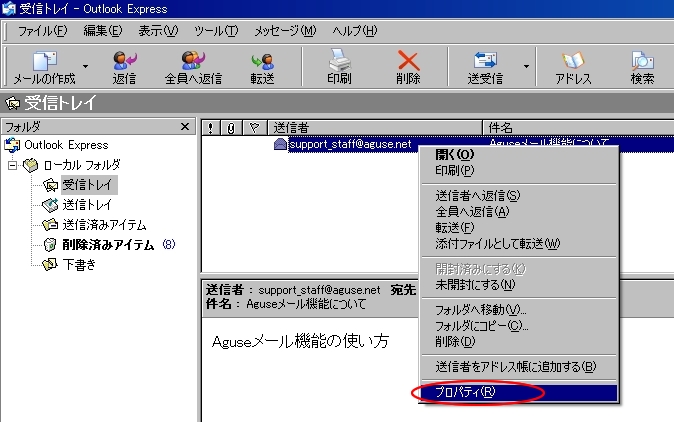Choose 送信者へ返信(S) in context menu
Image resolution: width=674 pixels, height=422 pixels.
[x=519, y=196]
